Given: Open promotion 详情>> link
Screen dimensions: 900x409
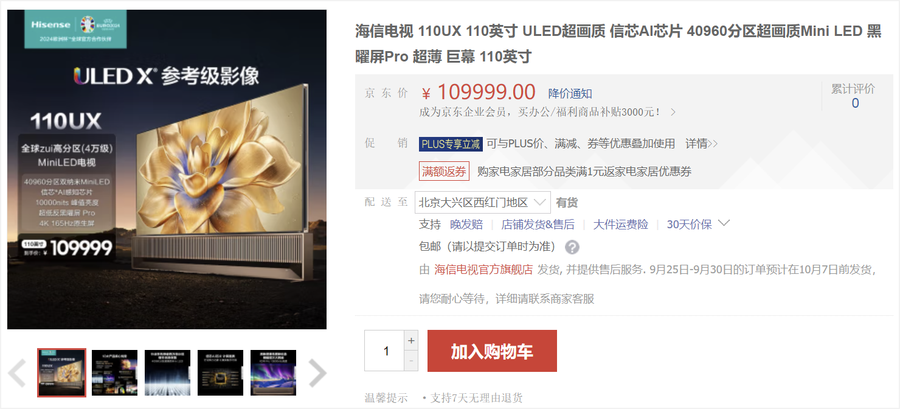Looking at the screenshot, I should [701, 144].
